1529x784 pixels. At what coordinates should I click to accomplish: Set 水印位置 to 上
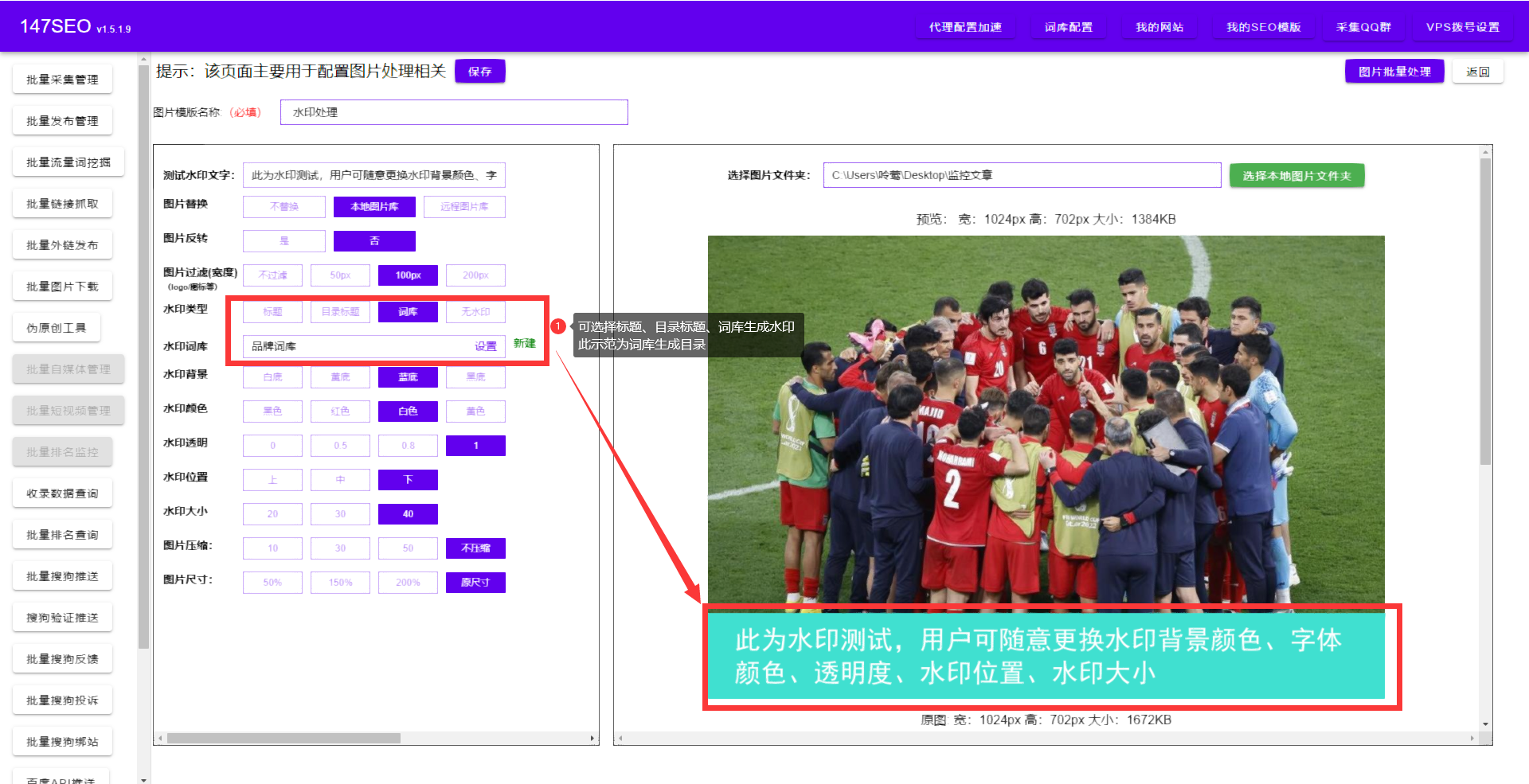pyautogui.click(x=272, y=480)
